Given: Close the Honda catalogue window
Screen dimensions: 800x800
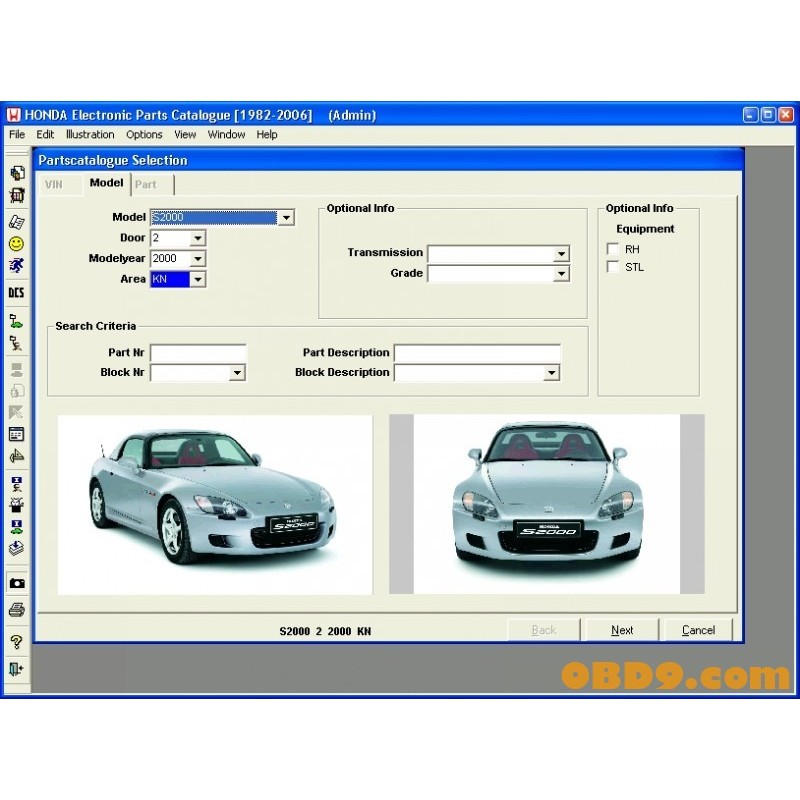Looking at the screenshot, I should click(786, 115).
